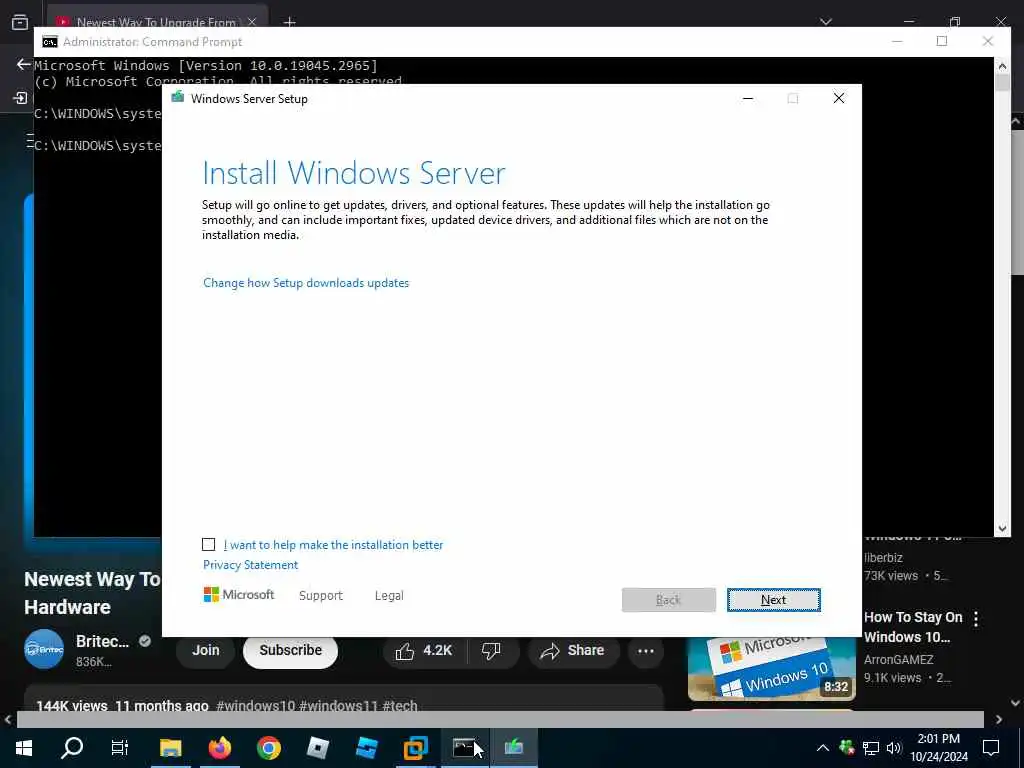The image size is (1024, 768).
Task: Open File Explorer from the taskbar
Action: tap(170, 748)
